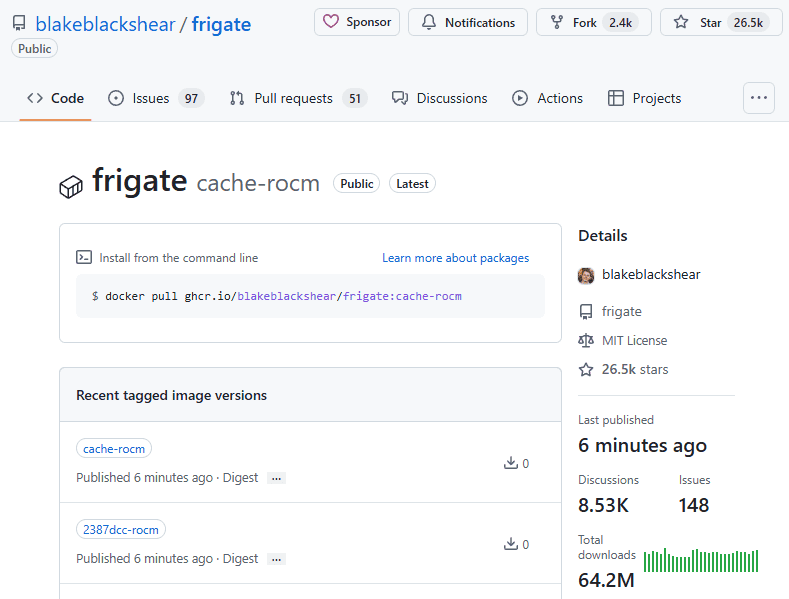The width and height of the screenshot is (789, 599).
Task: Expand the digest ellipsis for 2387dcc-rocm
Action: pyautogui.click(x=277, y=559)
